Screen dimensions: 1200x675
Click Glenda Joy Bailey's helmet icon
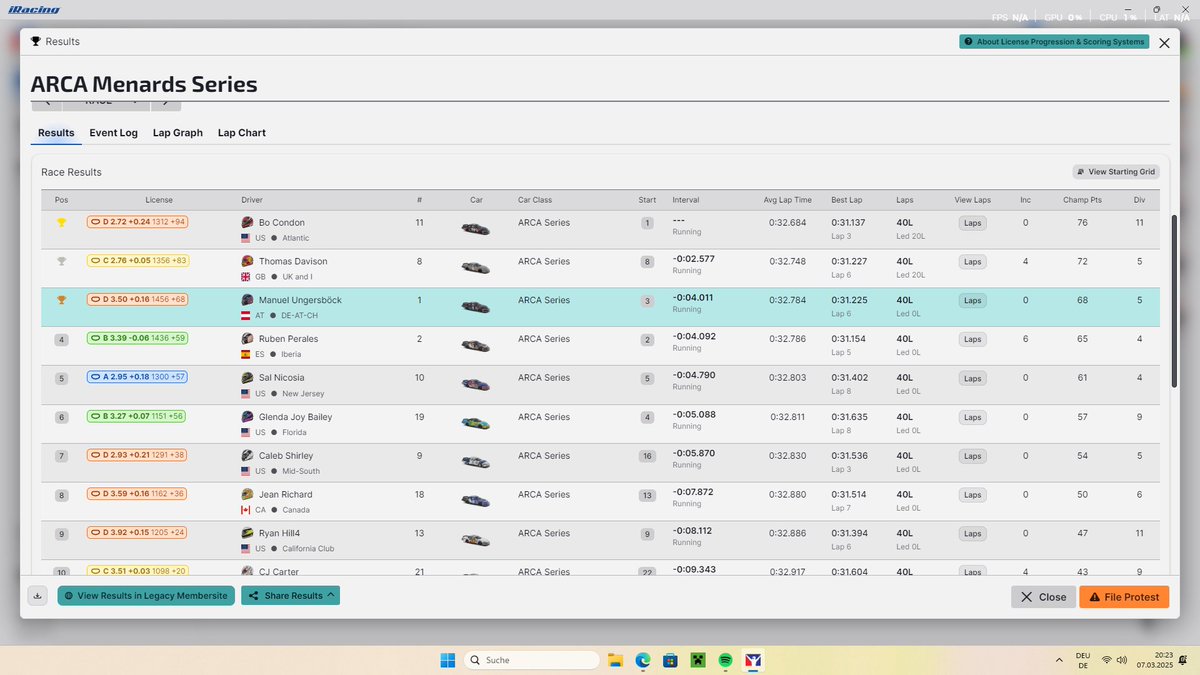[x=248, y=417]
